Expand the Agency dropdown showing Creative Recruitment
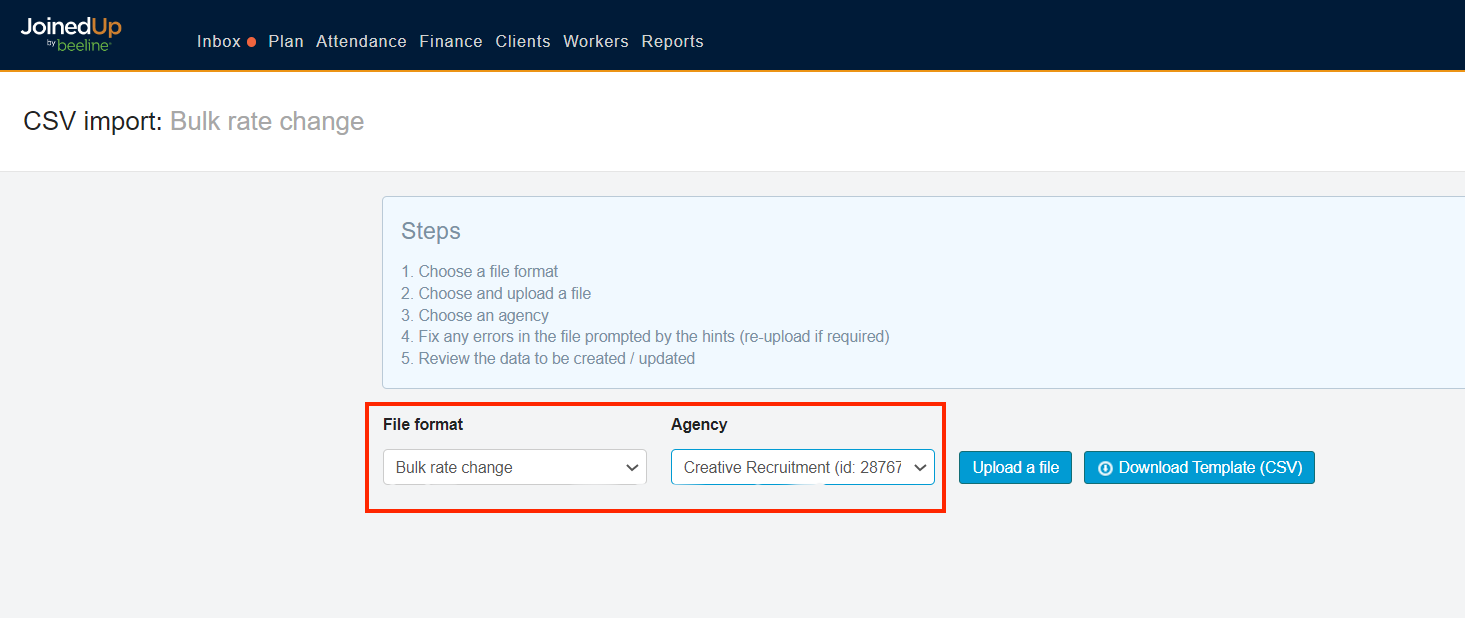 point(802,467)
